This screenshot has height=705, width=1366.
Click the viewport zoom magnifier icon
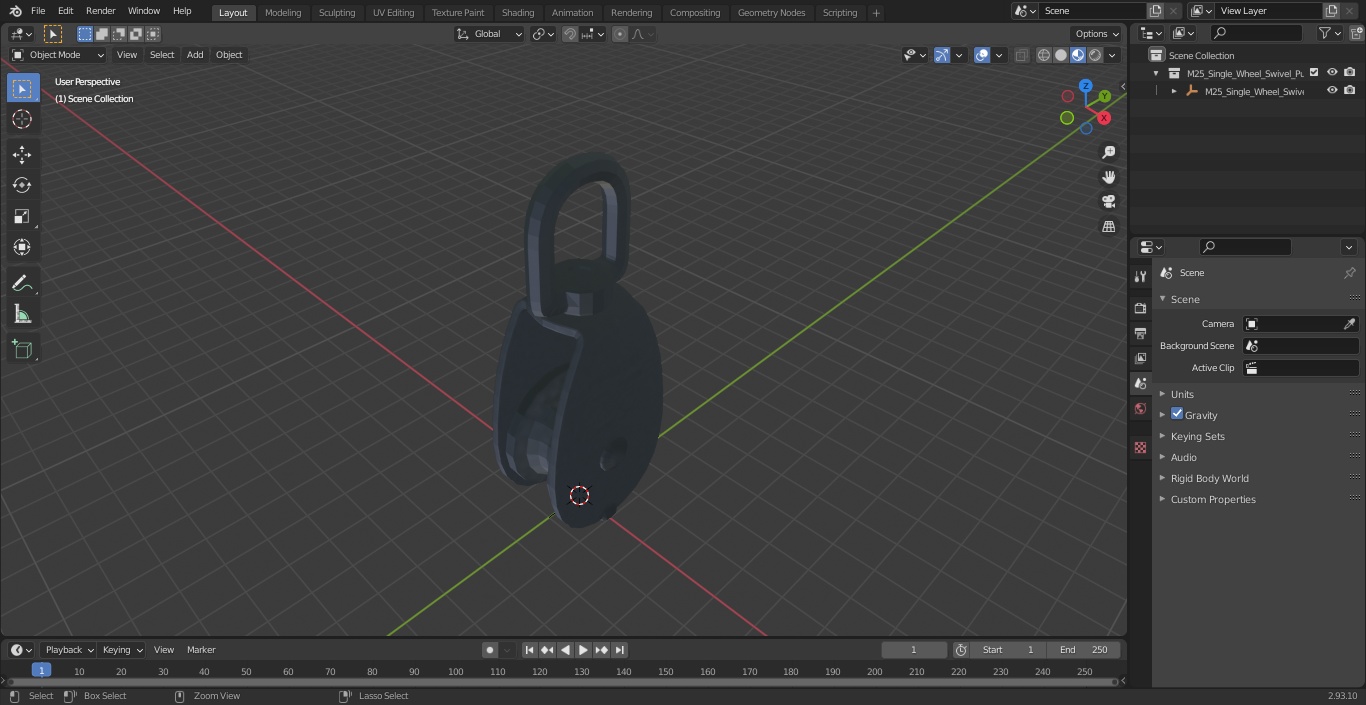pos(1108,152)
